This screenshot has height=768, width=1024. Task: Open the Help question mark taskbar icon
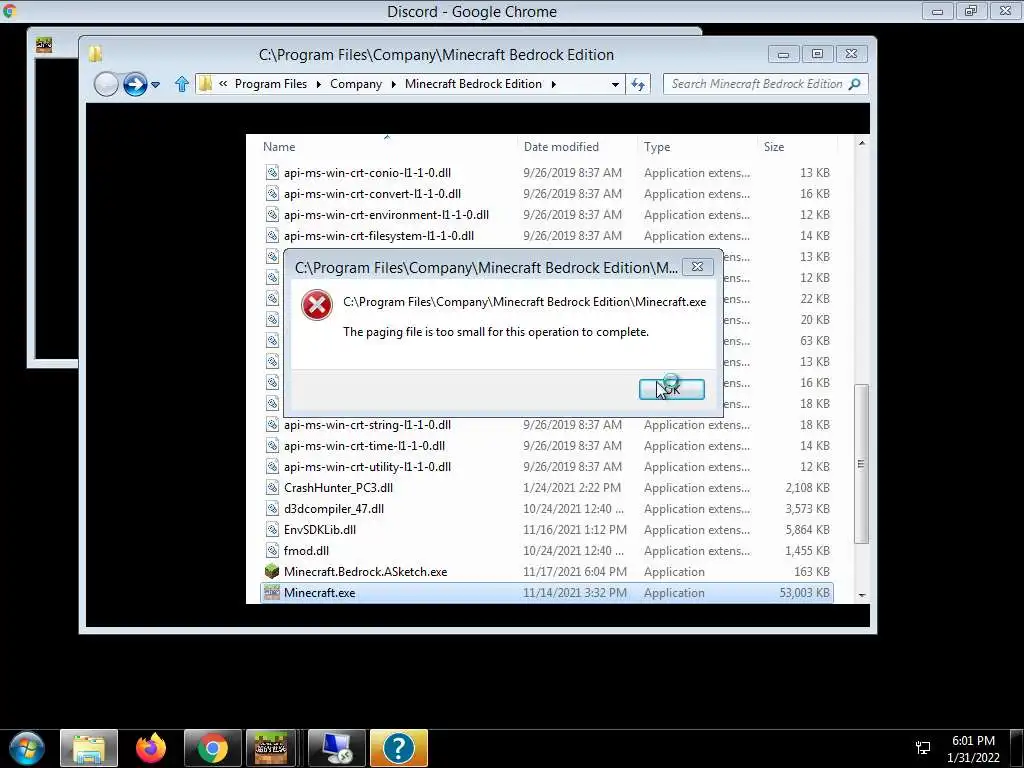click(x=399, y=748)
